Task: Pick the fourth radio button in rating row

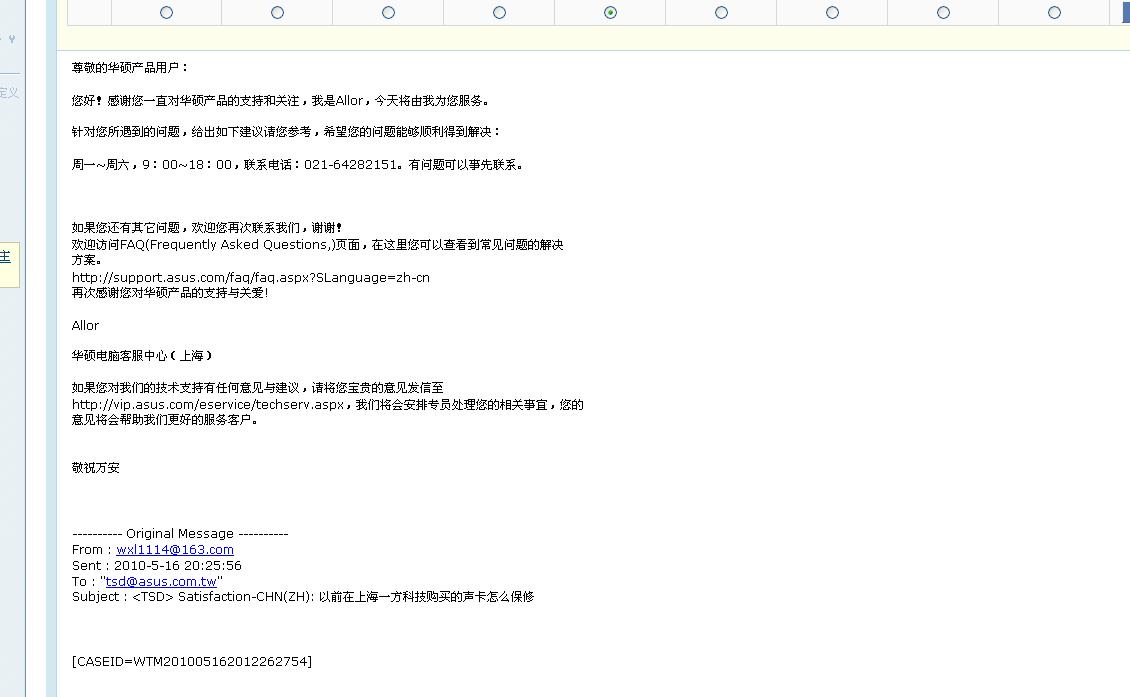Action: point(499,12)
